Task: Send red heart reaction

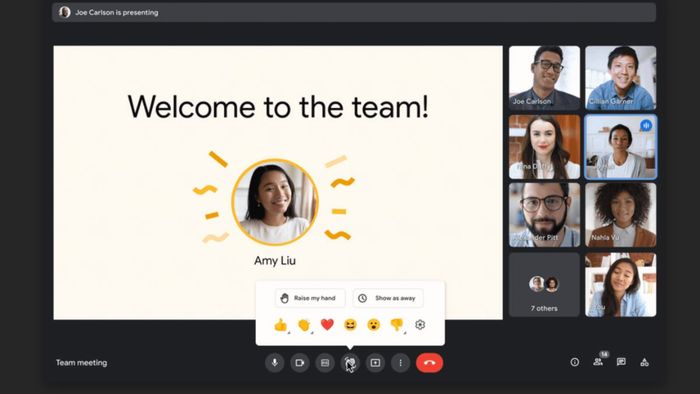Action: [x=327, y=324]
